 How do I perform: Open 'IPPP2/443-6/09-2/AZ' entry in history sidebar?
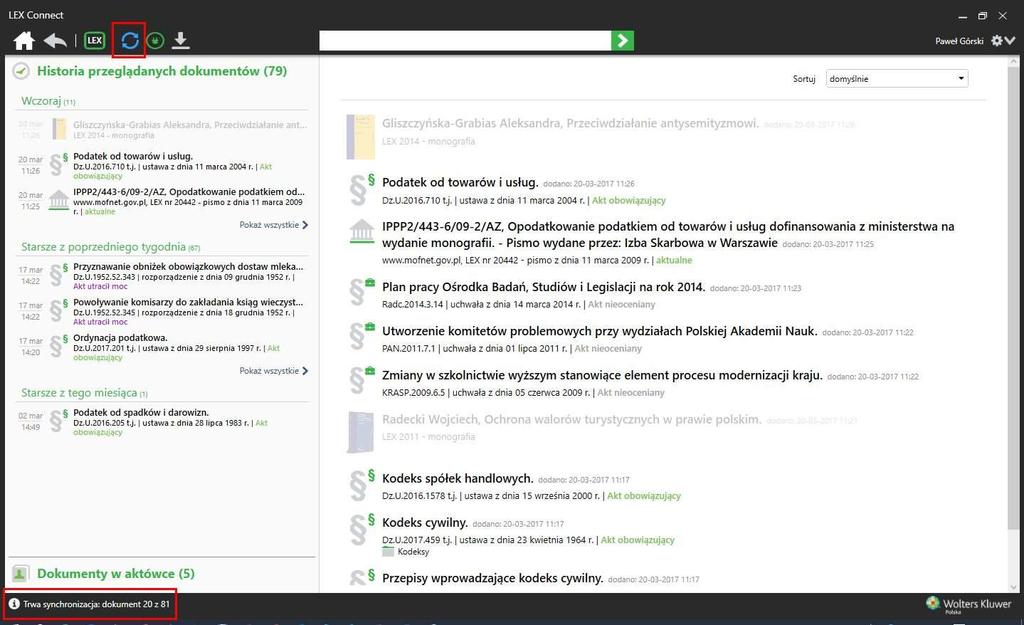189,192
